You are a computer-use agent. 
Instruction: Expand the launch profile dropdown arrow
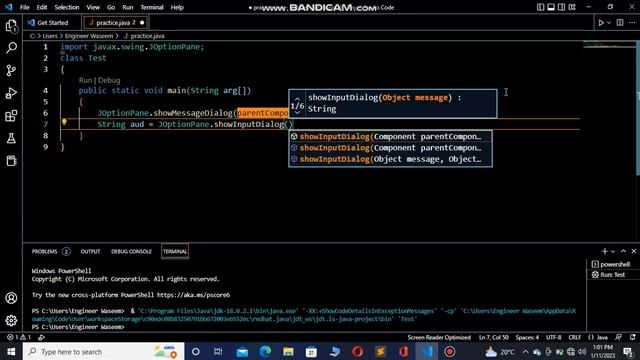(613, 251)
